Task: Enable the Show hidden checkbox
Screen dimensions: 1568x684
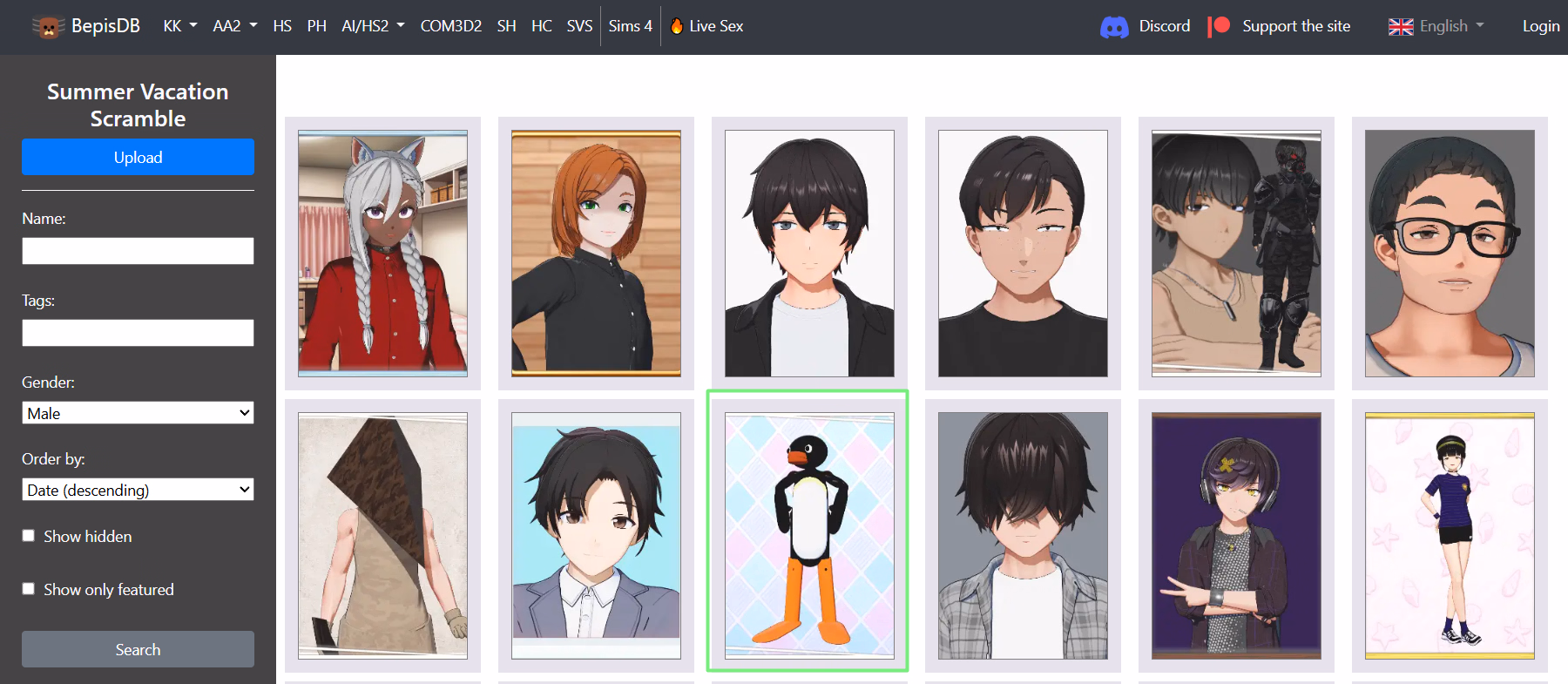Action: tap(29, 536)
